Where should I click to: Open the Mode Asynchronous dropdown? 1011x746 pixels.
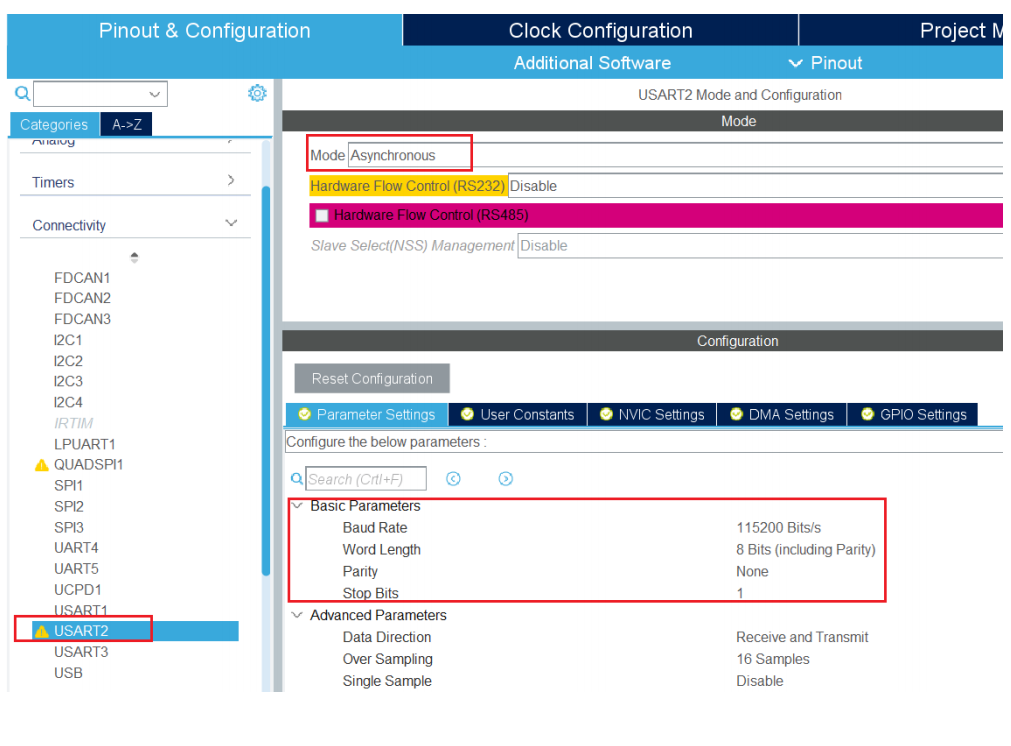pos(675,155)
